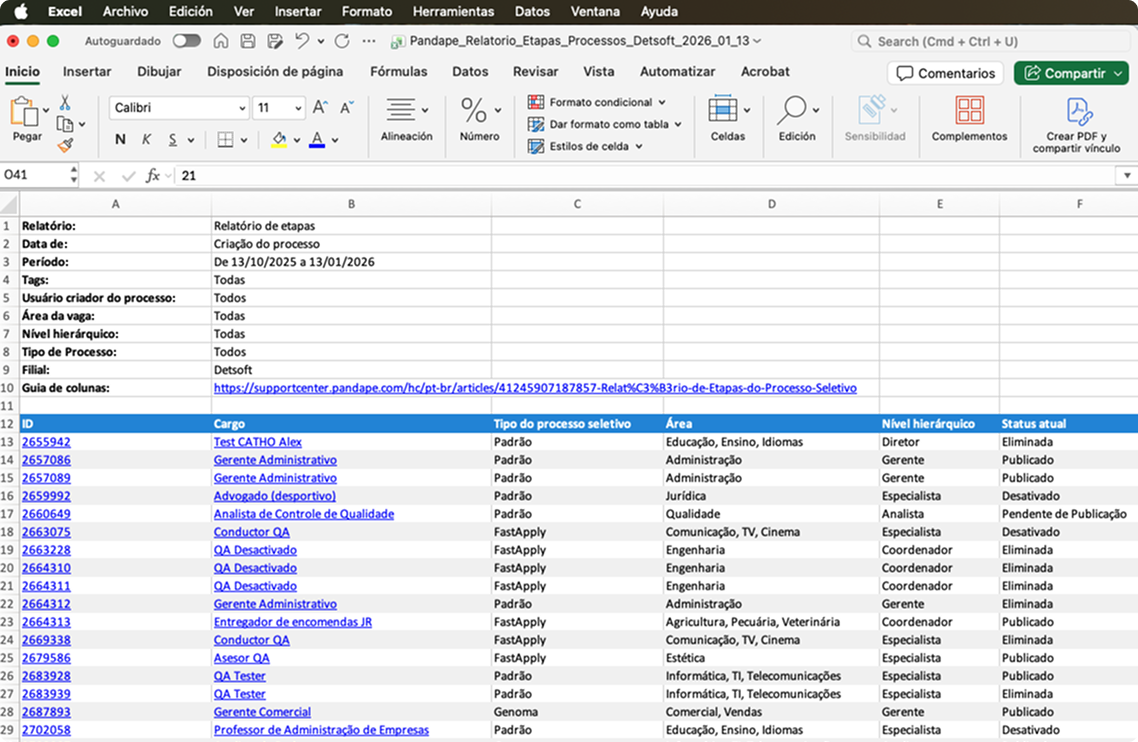Open the Gerente Comercial link in column B
The width and height of the screenshot is (1138, 742).
[x=262, y=712]
